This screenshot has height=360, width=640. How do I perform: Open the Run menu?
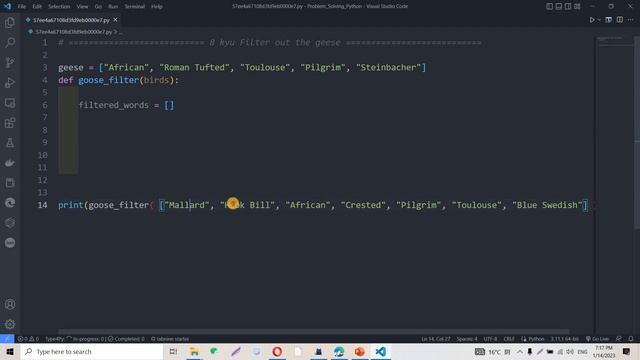pos(113,7)
